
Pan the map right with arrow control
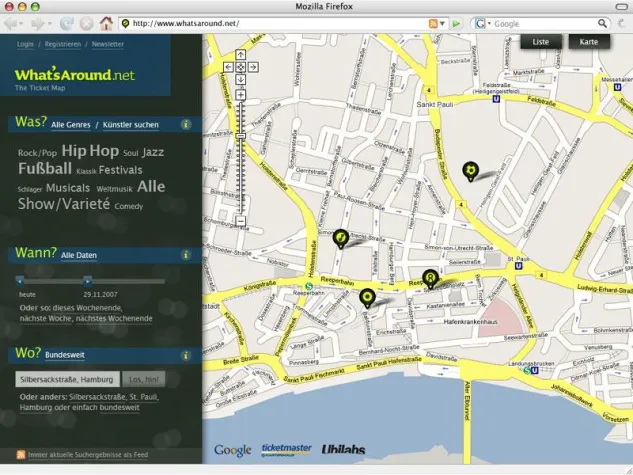tap(253, 67)
